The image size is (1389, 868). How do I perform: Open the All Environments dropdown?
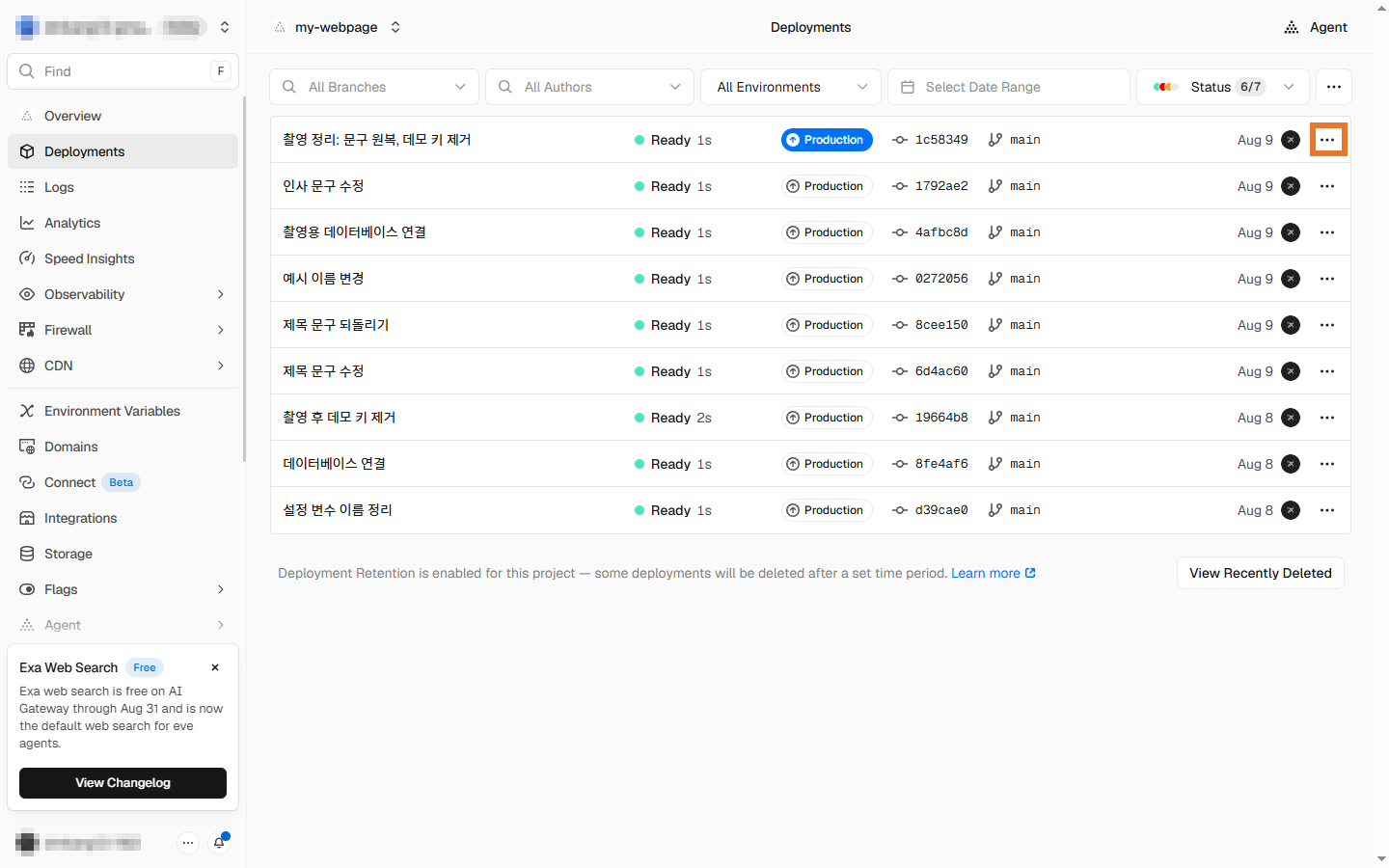tap(791, 87)
